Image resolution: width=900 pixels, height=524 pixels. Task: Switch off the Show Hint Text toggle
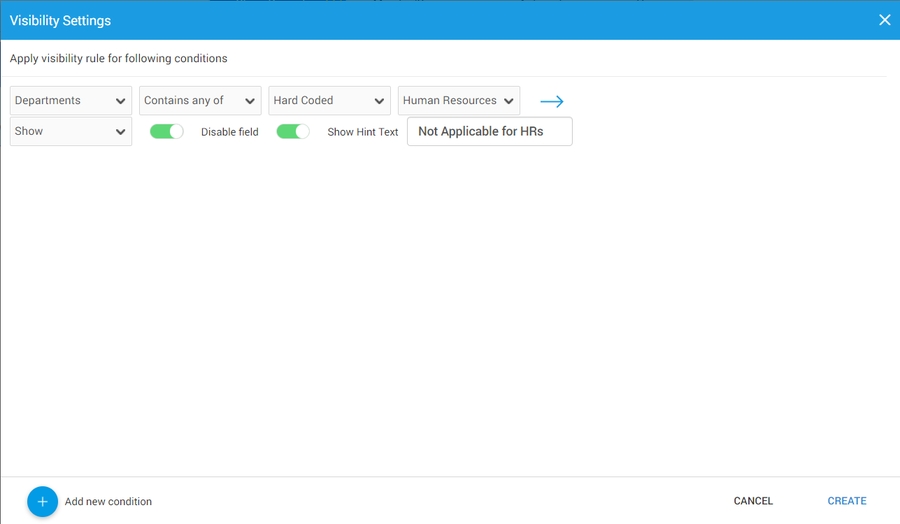293,132
